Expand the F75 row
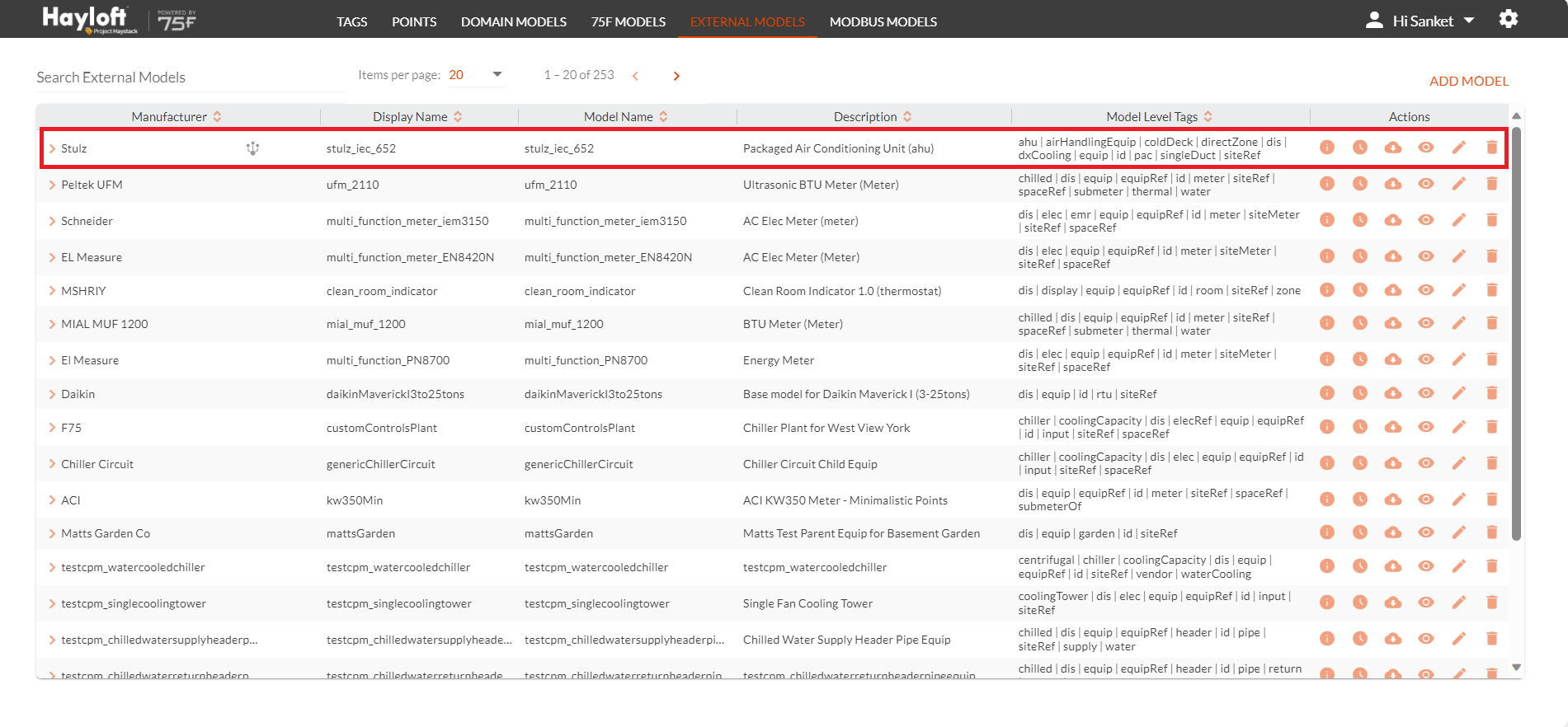Viewport: 1568px width, 727px height. pyautogui.click(x=52, y=428)
